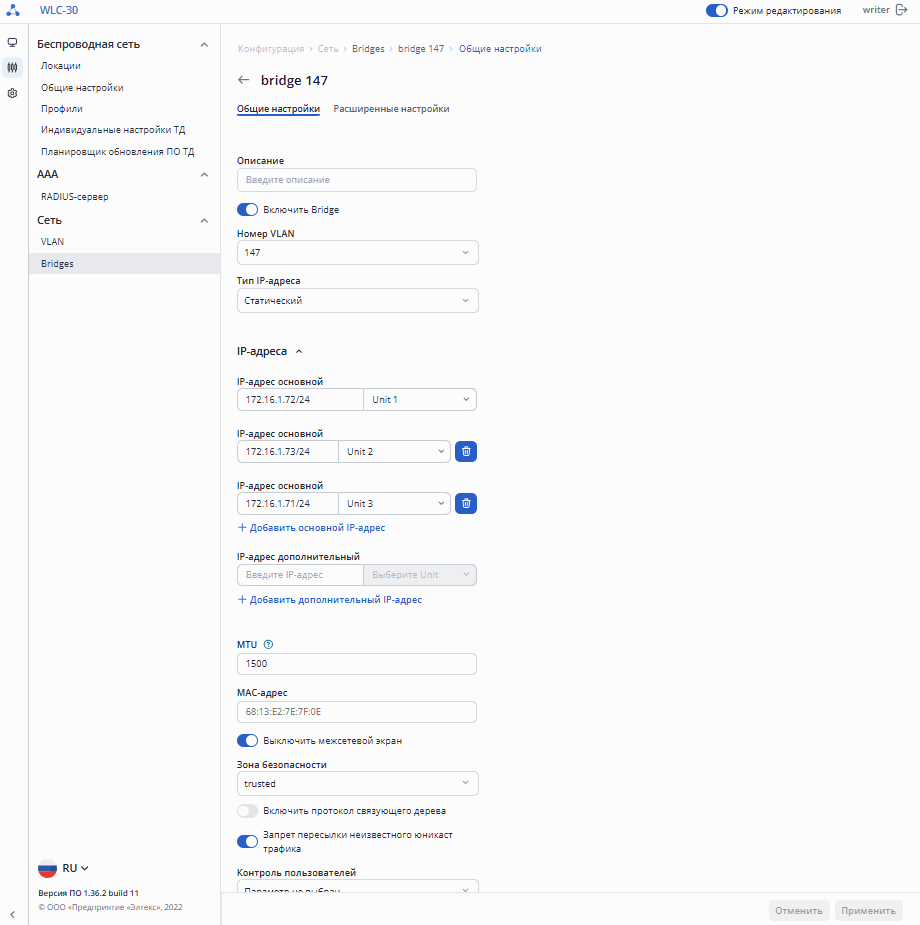
Task: Open the Зона безопасности dropdown
Action: coord(357,784)
